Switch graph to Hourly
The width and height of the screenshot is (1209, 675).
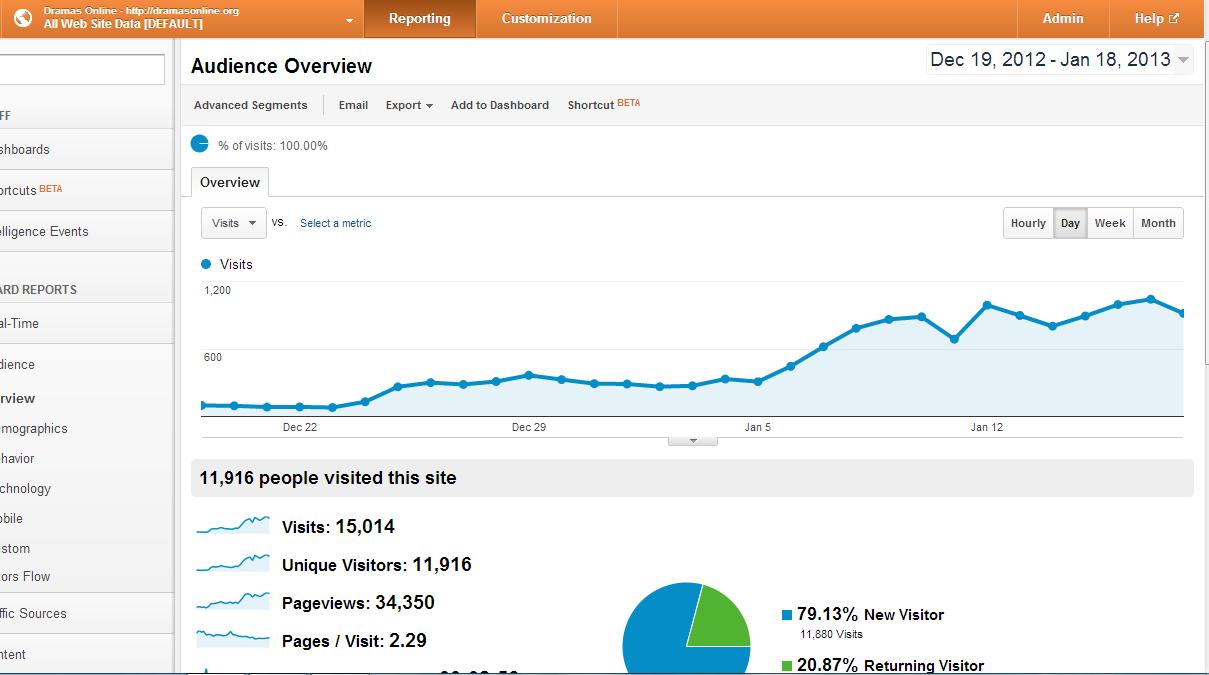[x=1028, y=223]
